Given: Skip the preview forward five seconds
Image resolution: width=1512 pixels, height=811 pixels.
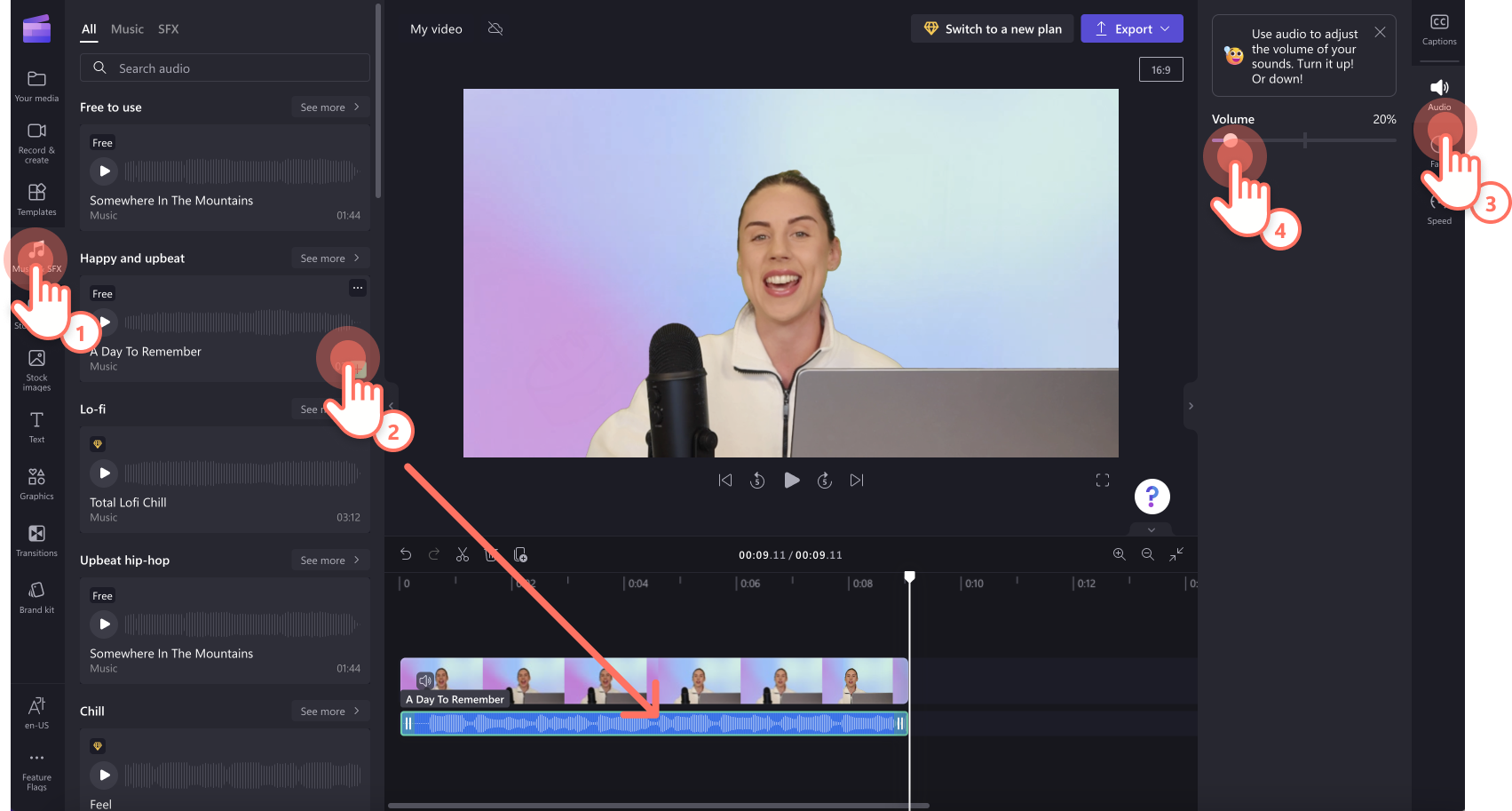Looking at the screenshot, I should pyautogui.click(x=825, y=481).
